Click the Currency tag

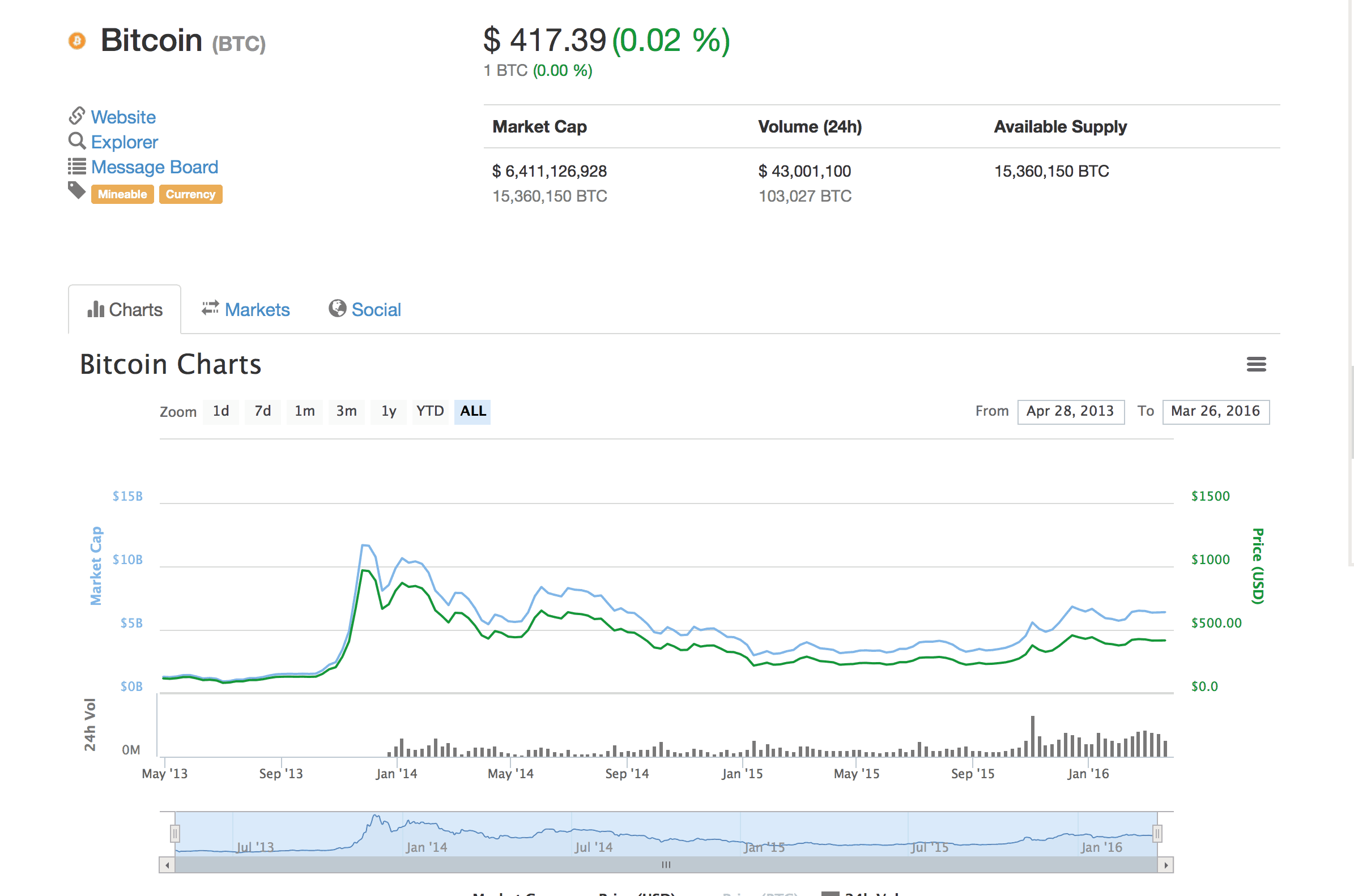[x=190, y=194]
